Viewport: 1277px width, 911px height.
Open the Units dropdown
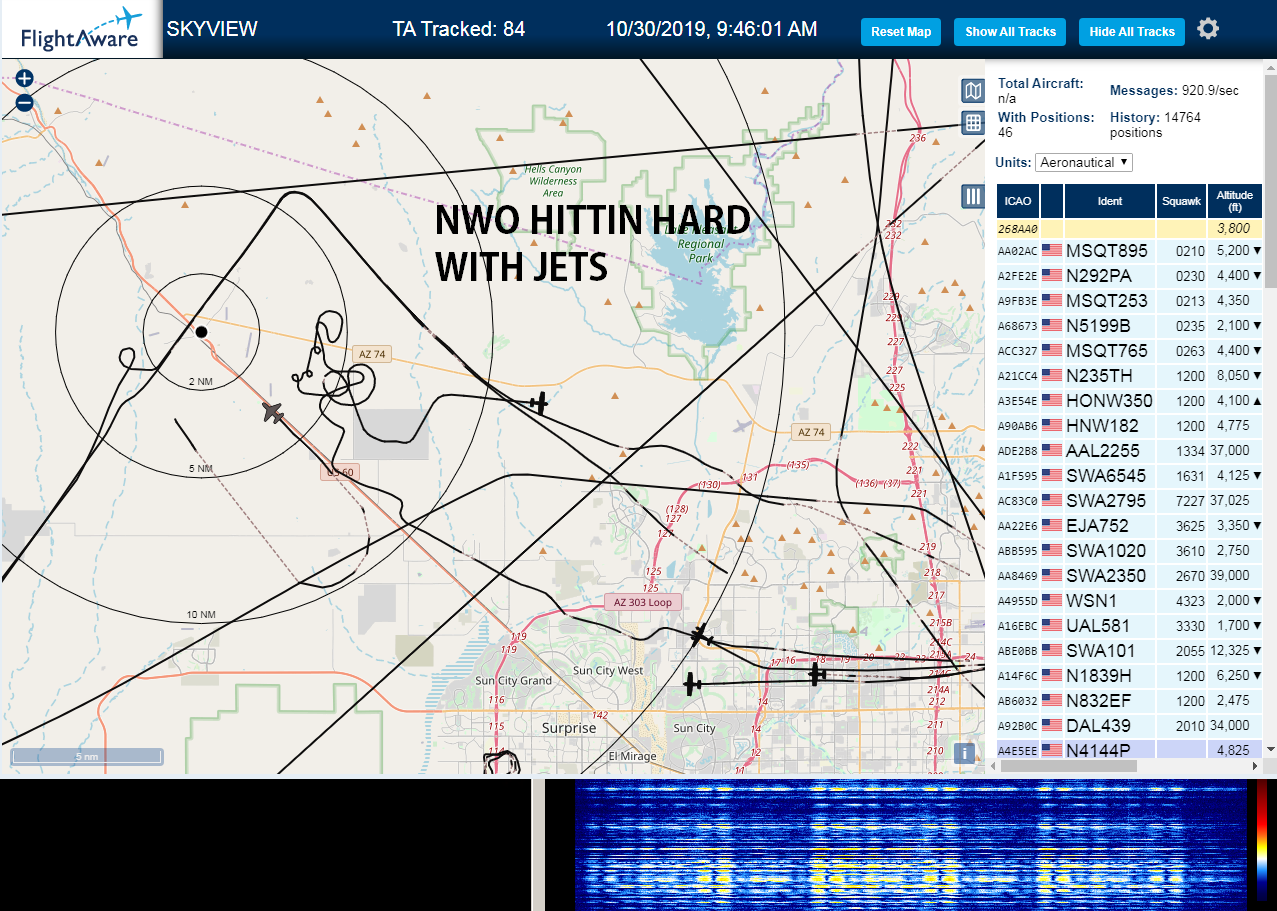1084,162
